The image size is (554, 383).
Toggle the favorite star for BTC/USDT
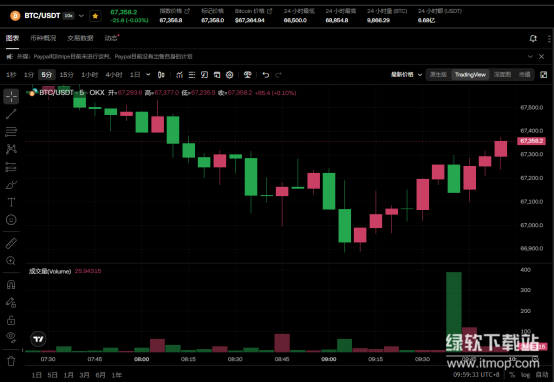pyautogui.click(x=95, y=16)
